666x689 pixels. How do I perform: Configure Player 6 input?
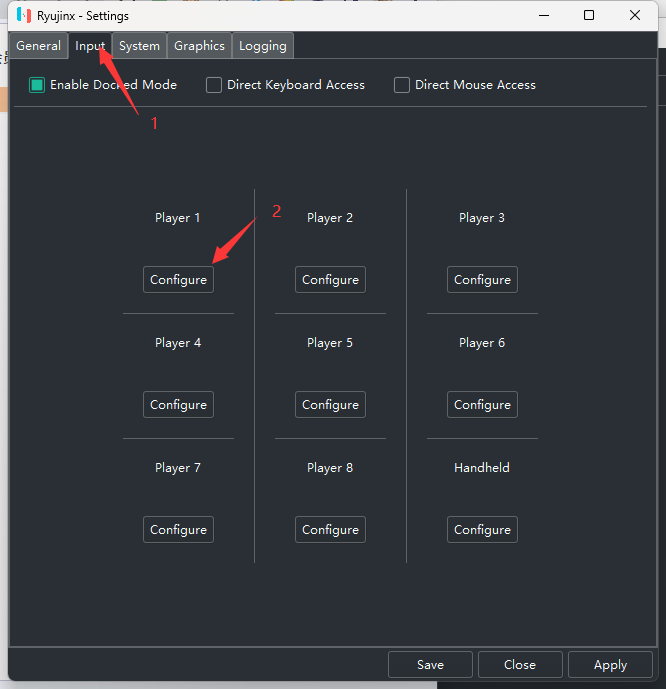482,404
